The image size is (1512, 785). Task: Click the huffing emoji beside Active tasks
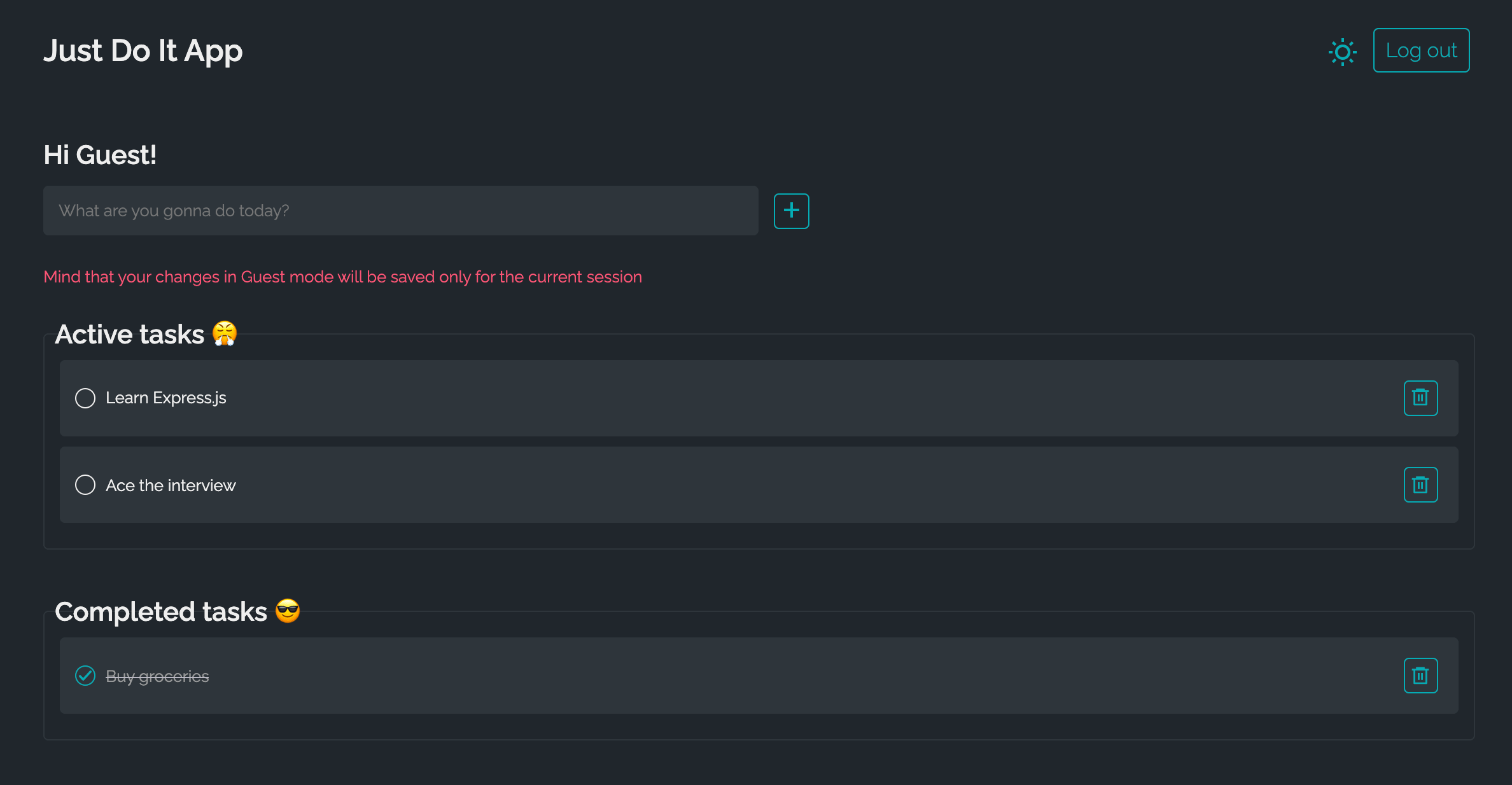[225, 334]
